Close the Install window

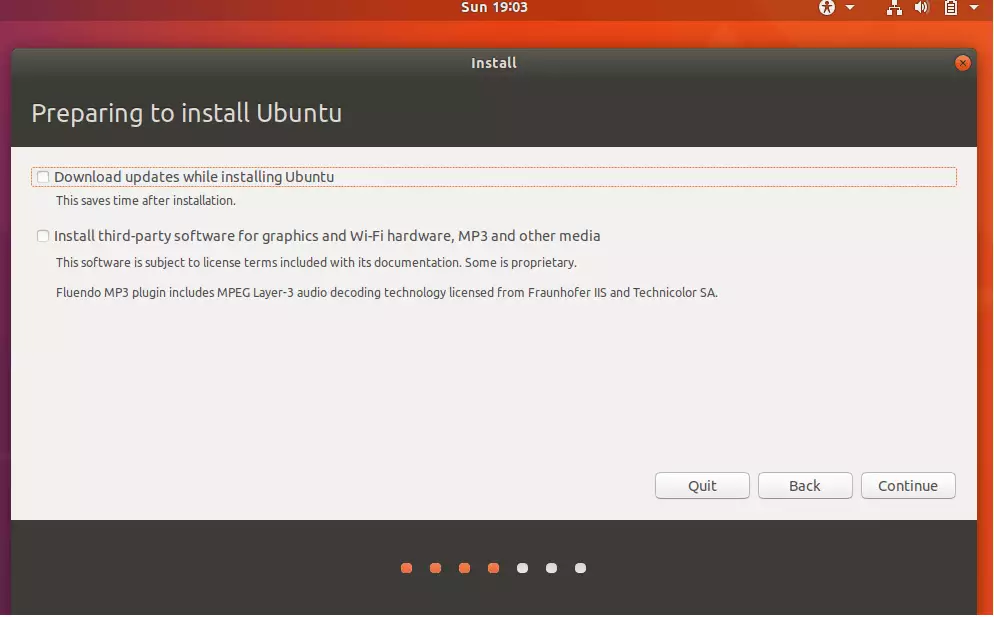[x=962, y=63]
